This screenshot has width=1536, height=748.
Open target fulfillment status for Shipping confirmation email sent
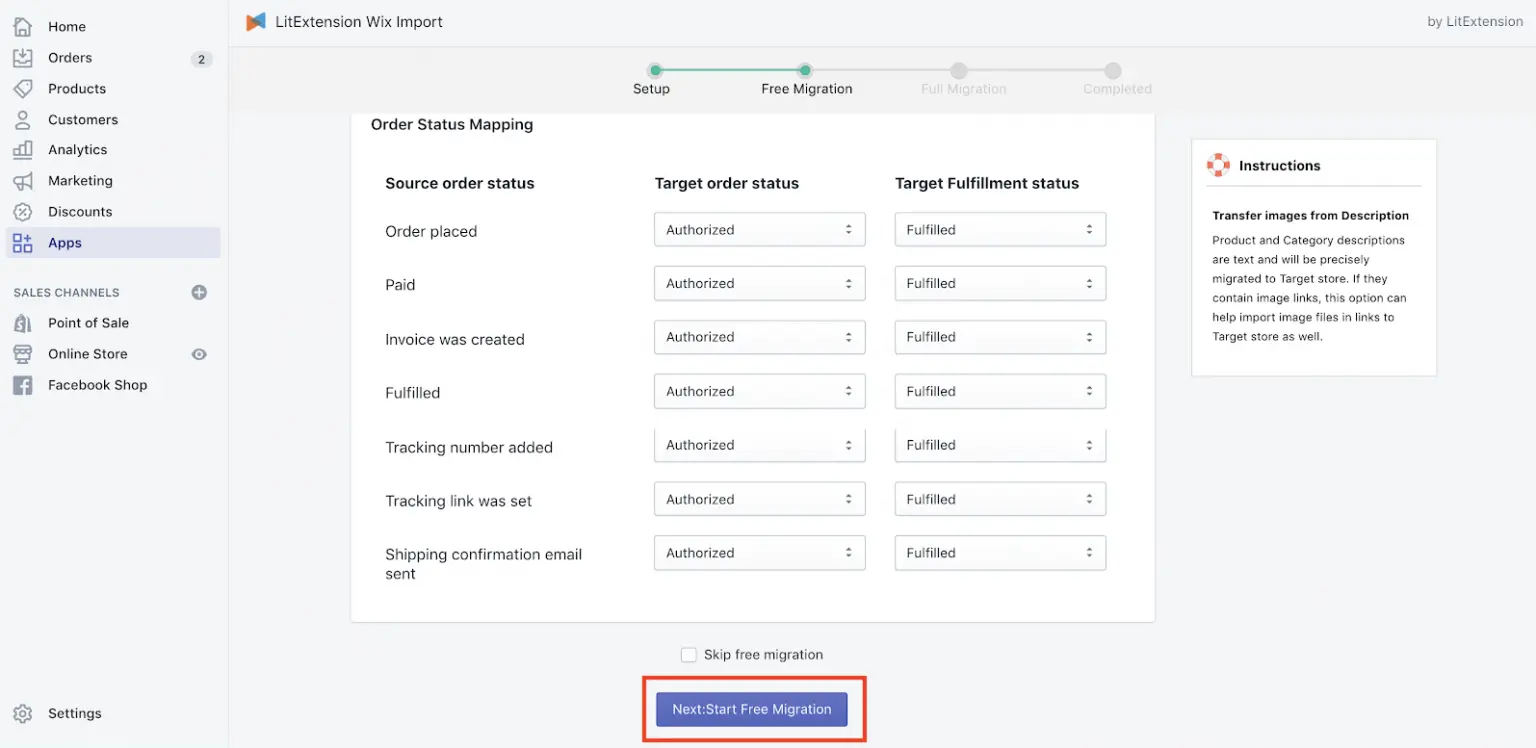click(x=1000, y=553)
